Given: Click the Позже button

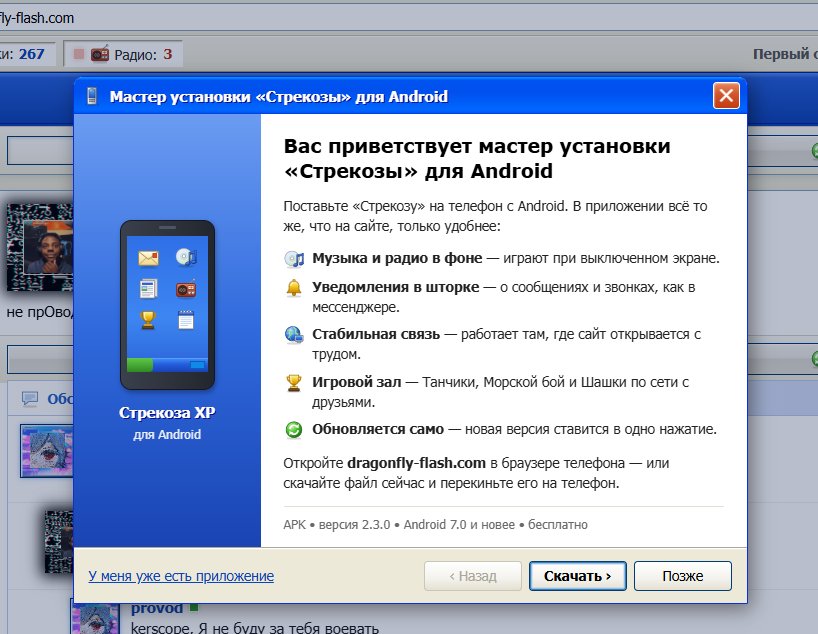Looking at the screenshot, I should 683,576.
